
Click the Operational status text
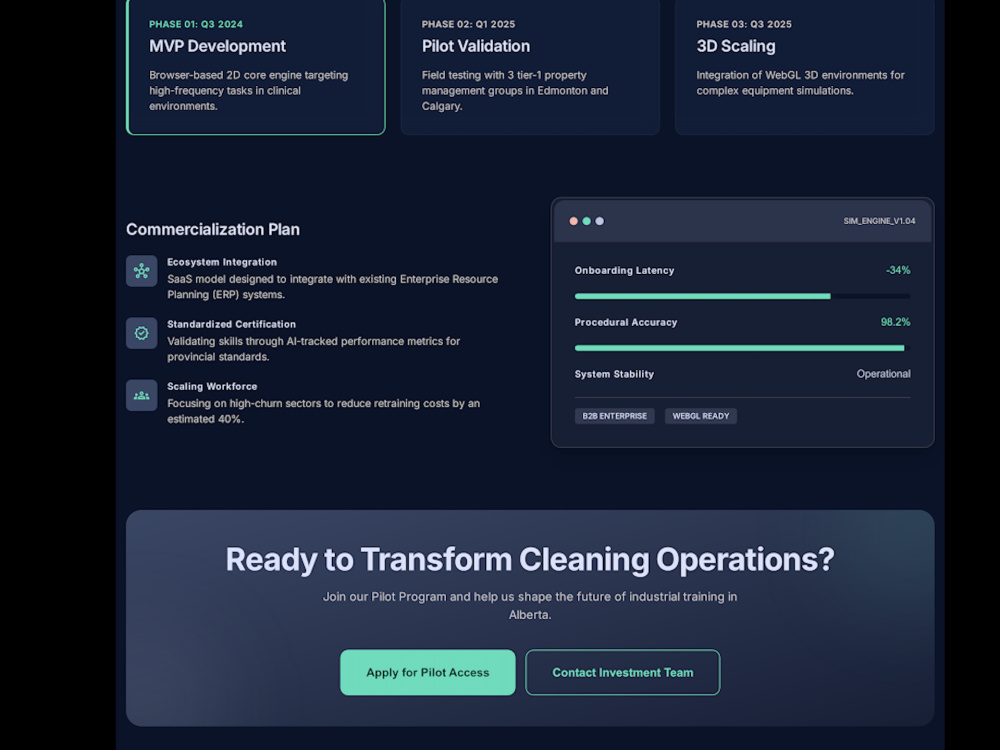pos(883,374)
